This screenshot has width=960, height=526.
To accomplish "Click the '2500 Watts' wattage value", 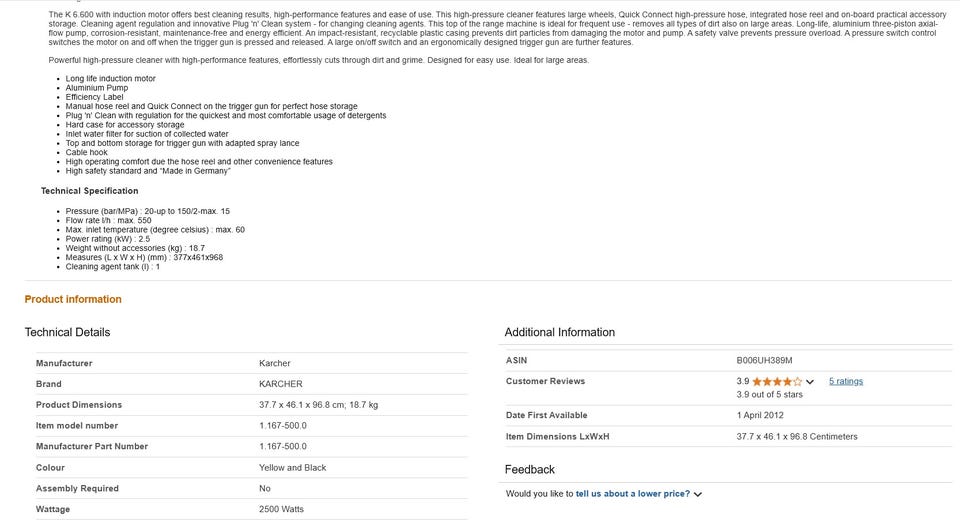I will point(281,510).
